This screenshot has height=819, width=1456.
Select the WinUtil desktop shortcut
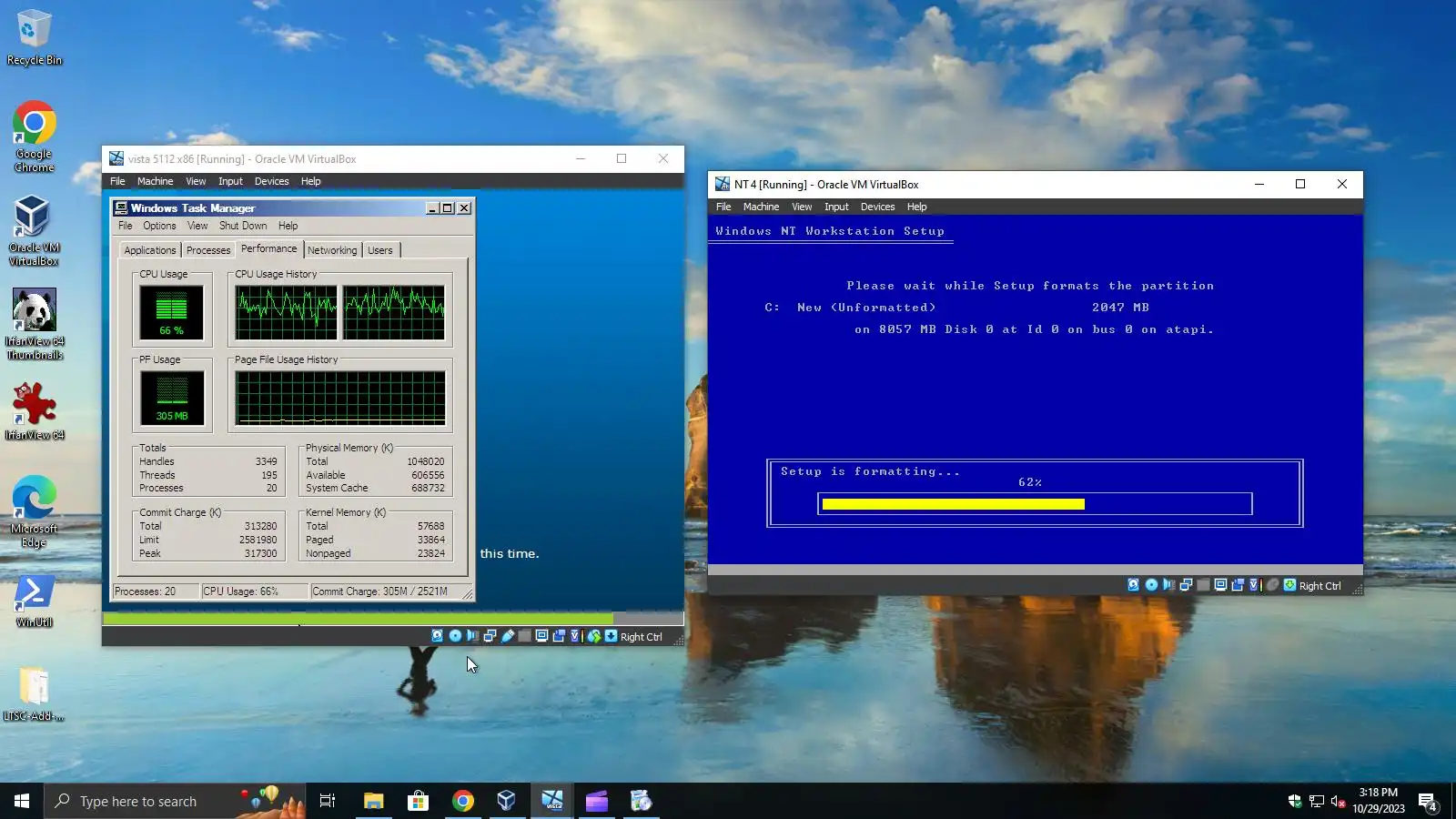pyautogui.click(x=34, y=601)
